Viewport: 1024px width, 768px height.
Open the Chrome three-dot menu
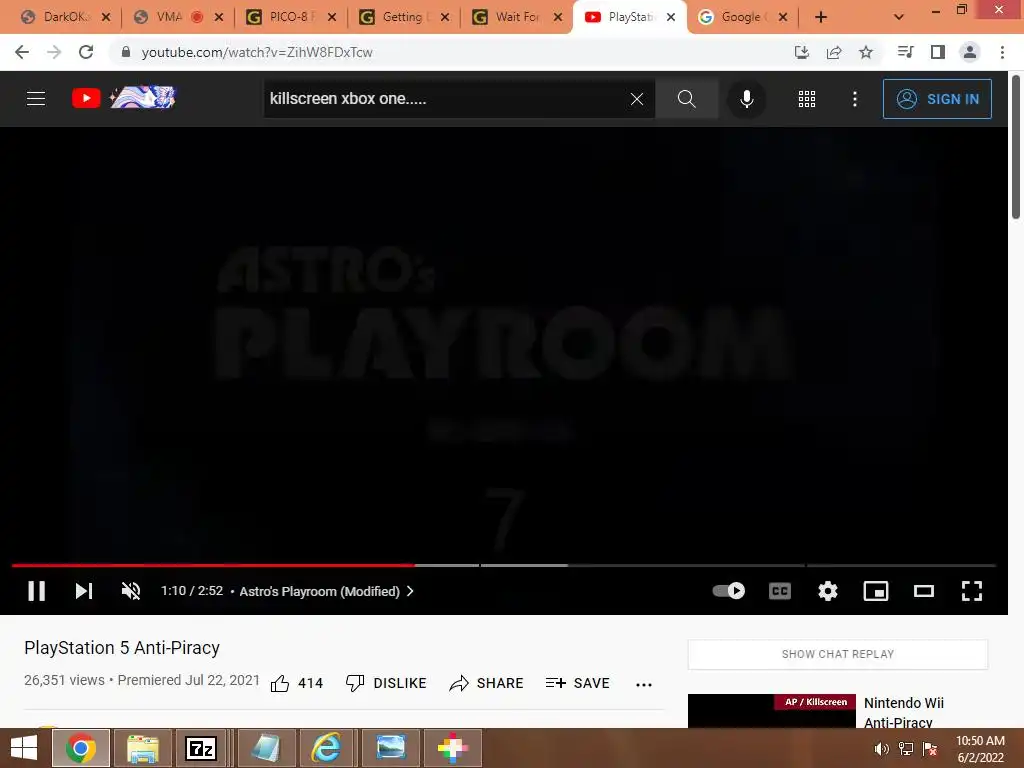[1002, 52]
